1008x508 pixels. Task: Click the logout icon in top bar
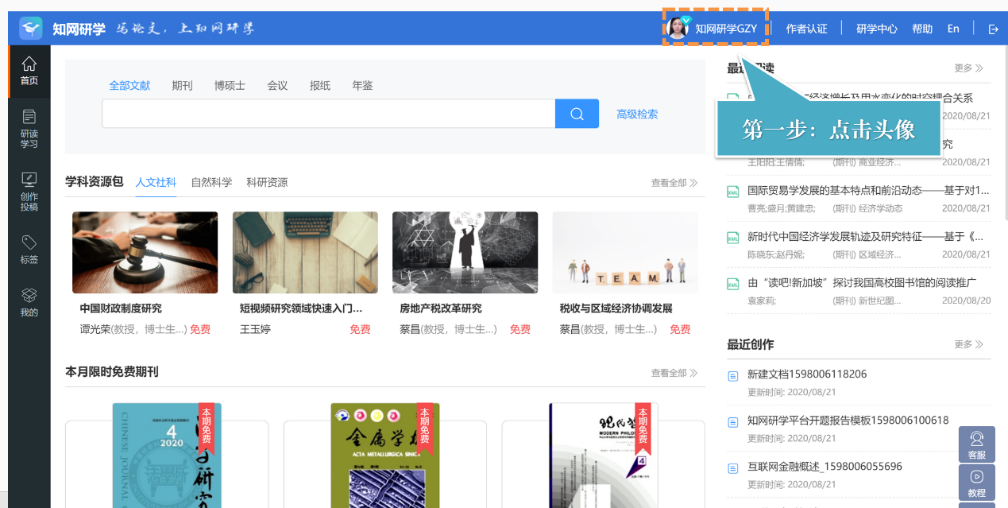coord(993,29)
